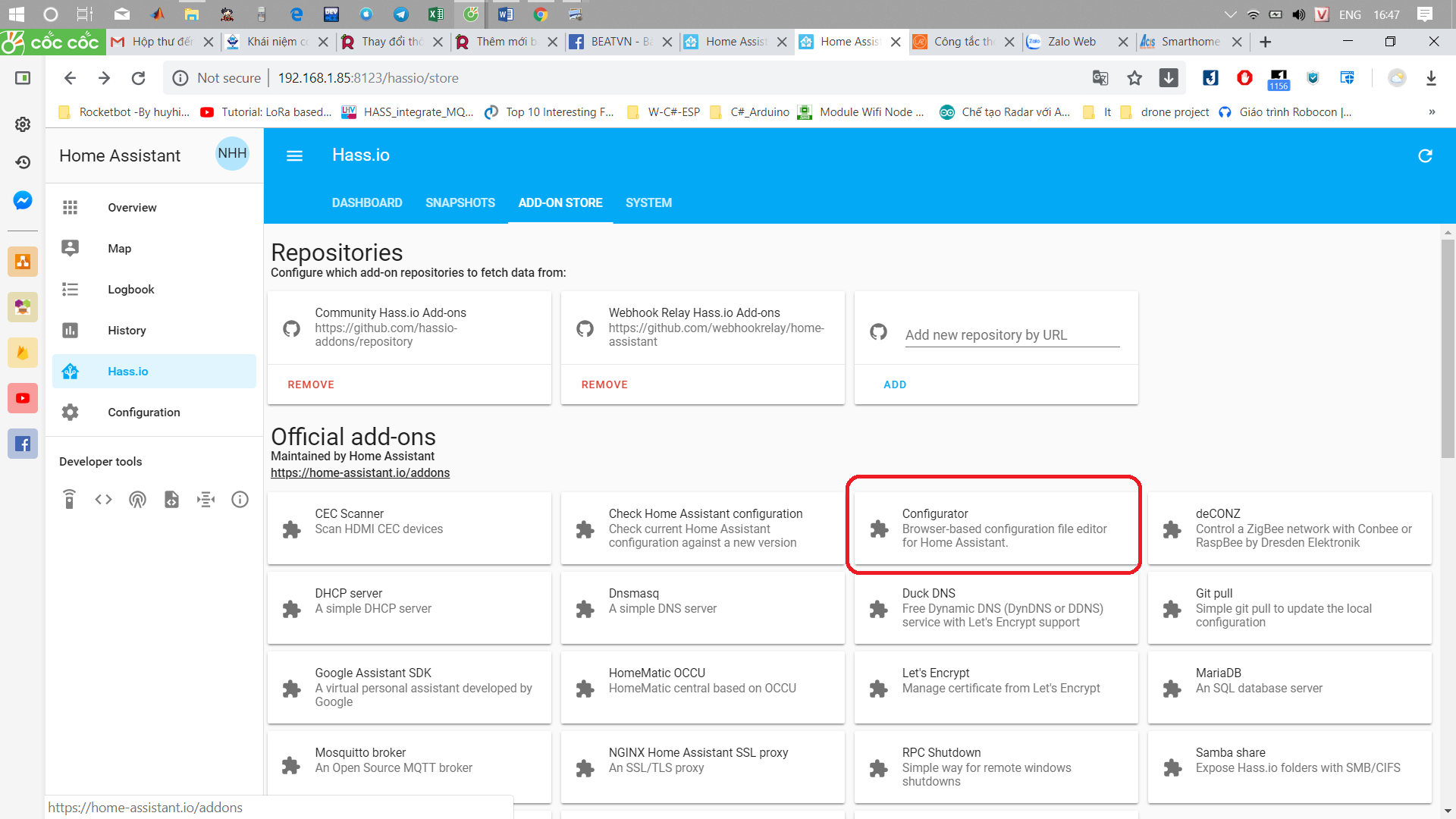Screen dimensions: 1456x819
Task: Open NGINX Home Assistant SSL proxy add-on
Action: pos(703,767)
